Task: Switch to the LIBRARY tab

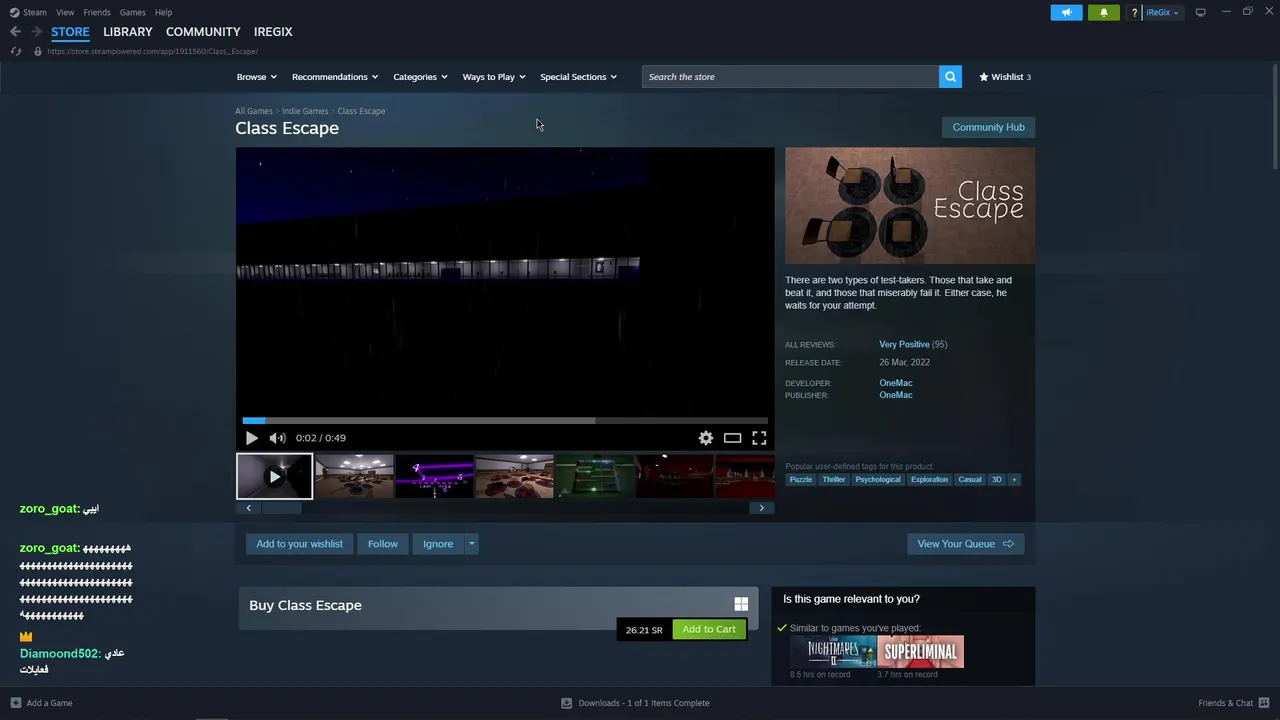Action: click(x=128, y=32)
